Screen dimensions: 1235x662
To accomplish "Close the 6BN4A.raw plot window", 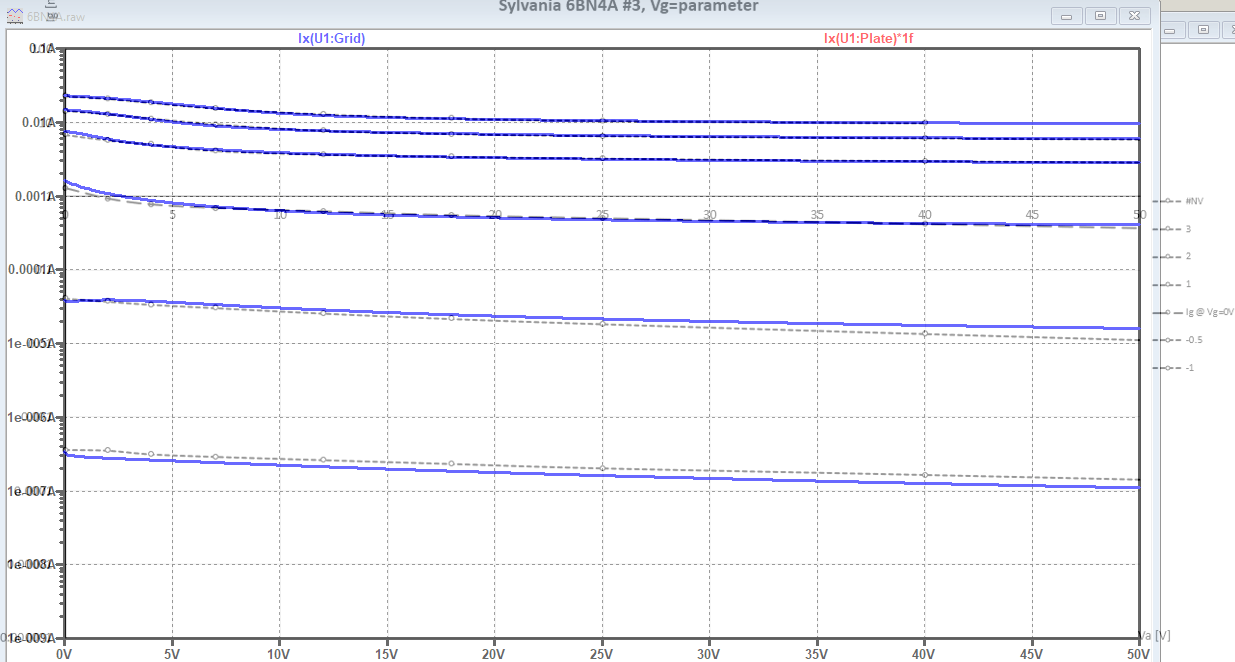I will [1133, 16].
